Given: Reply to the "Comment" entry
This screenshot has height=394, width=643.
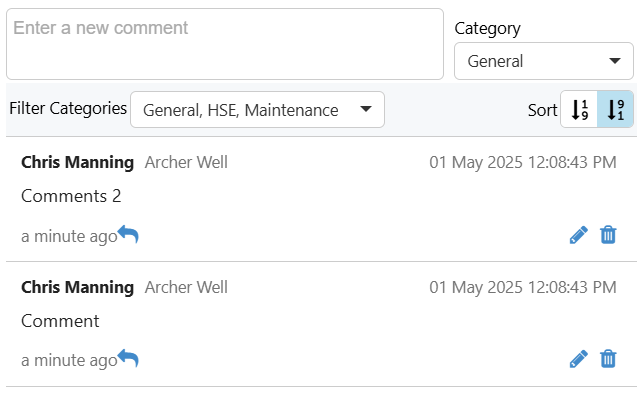Looking at the screenshot, I should 128,359.
